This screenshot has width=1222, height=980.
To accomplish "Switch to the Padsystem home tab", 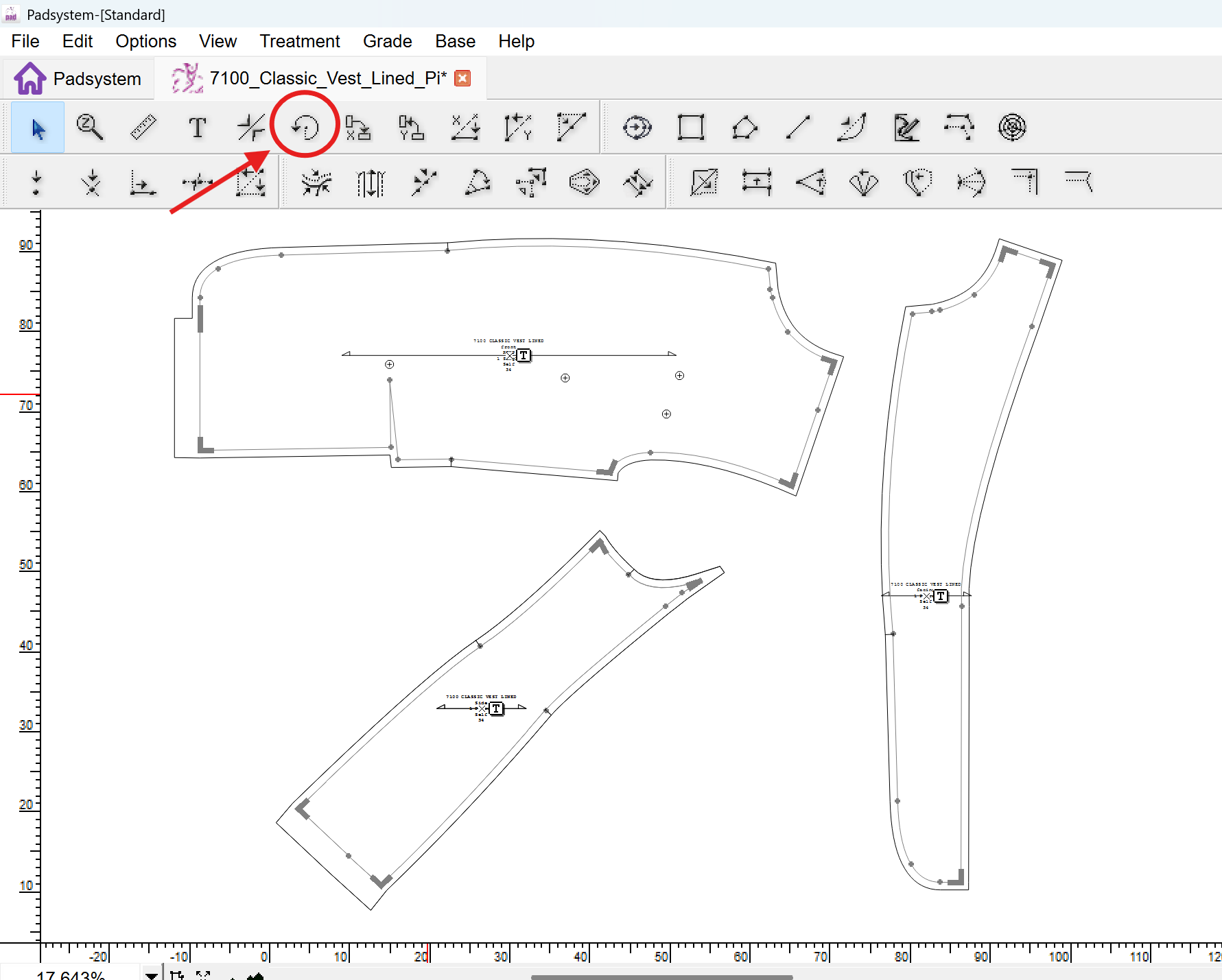I will 78,79.
